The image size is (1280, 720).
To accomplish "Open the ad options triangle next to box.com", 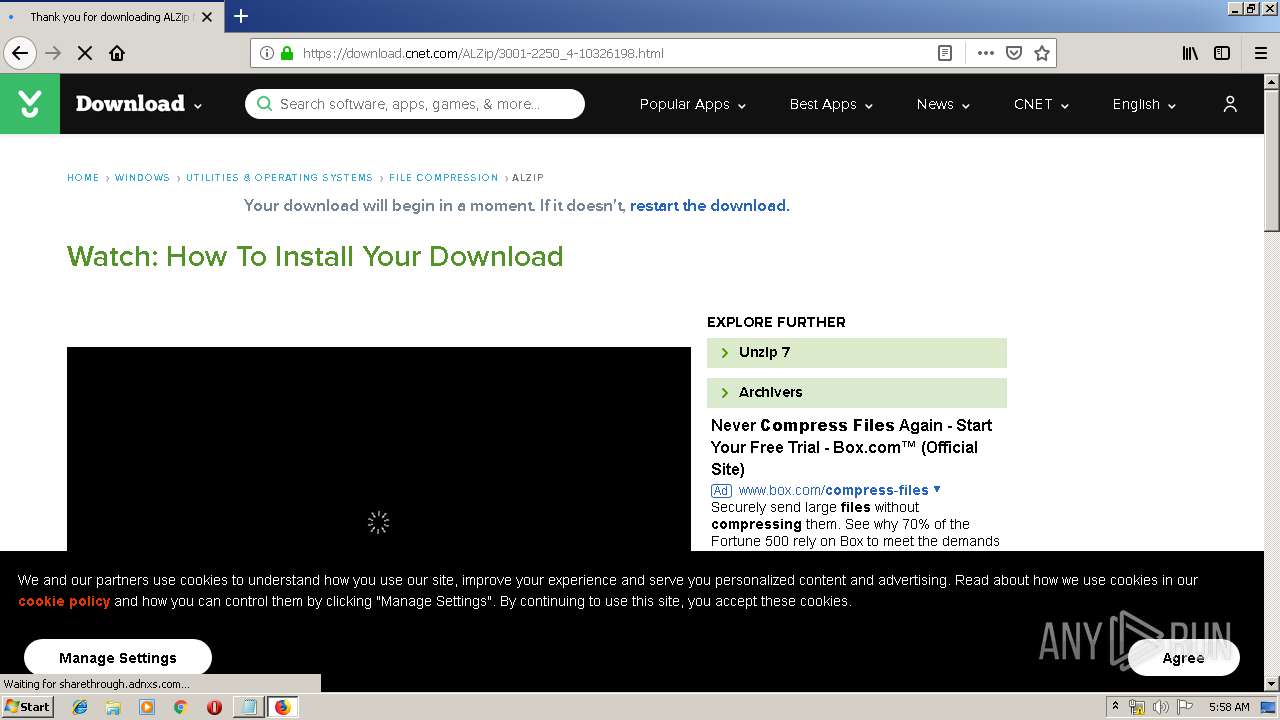I will click(x=937, y=489).
